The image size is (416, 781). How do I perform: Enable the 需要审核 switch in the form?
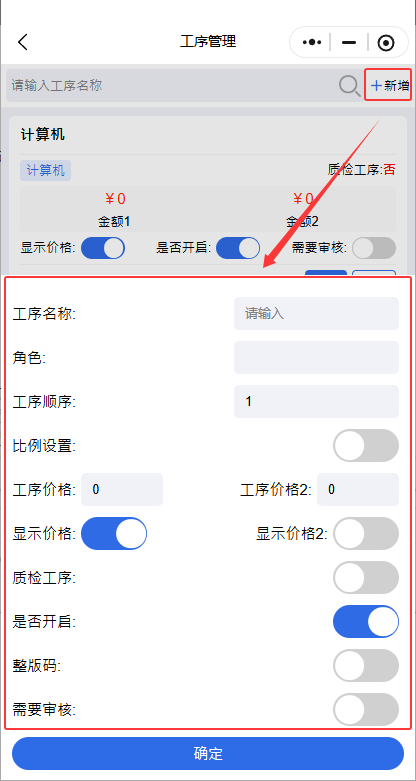(x=366, y=709)
